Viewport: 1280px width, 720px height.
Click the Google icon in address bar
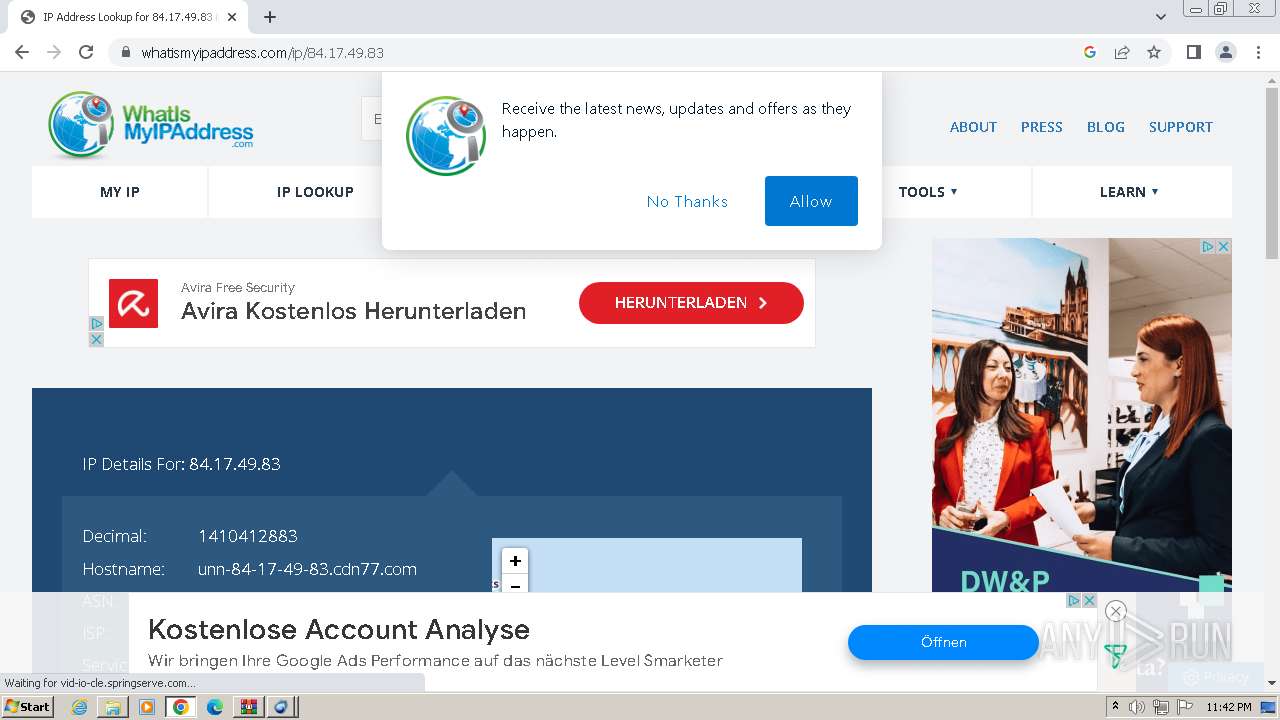(1090, 52)
